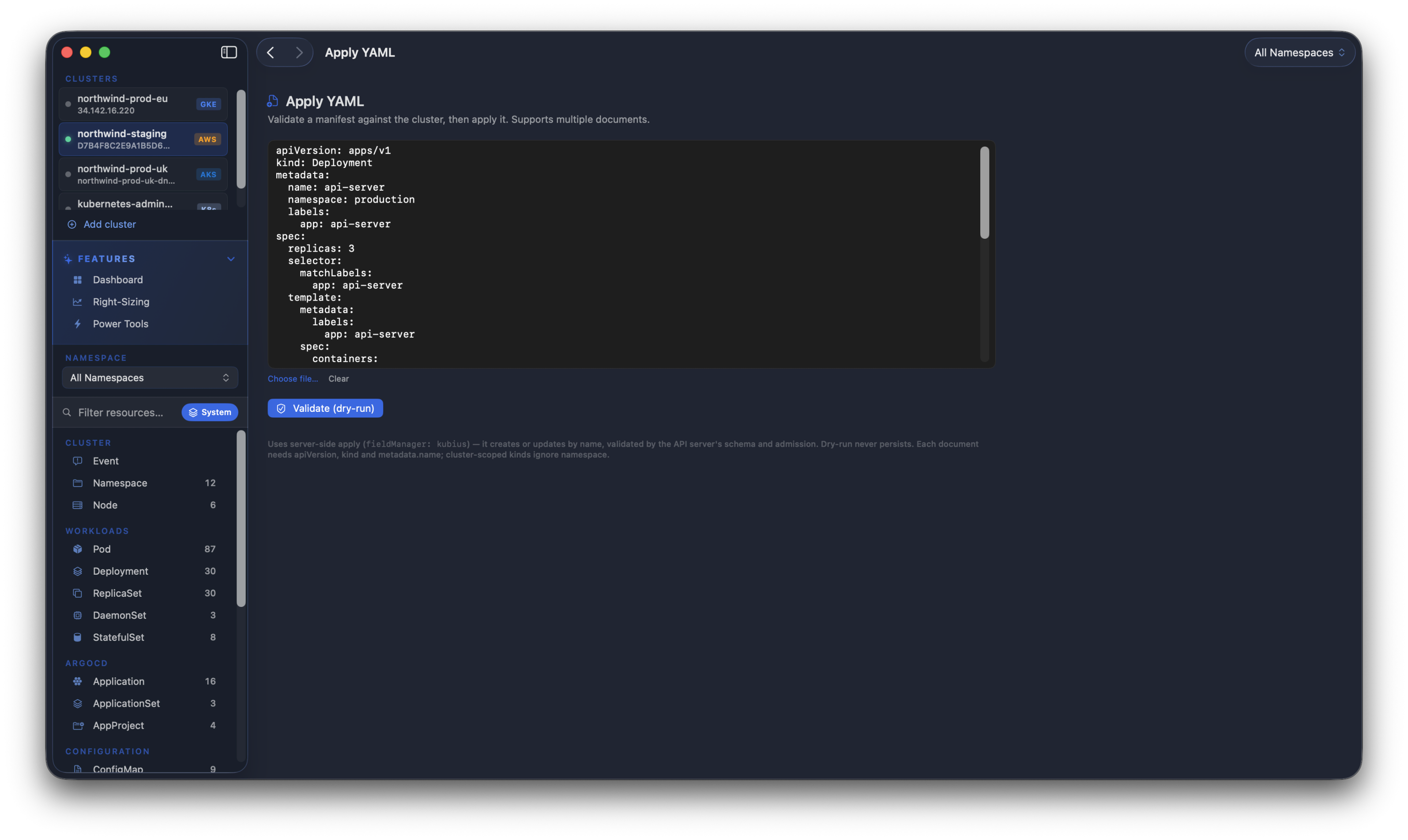1408x840 pixels.
Task: Open the top-right All Namespaces selector
Action: click(x=1299, y=53)
